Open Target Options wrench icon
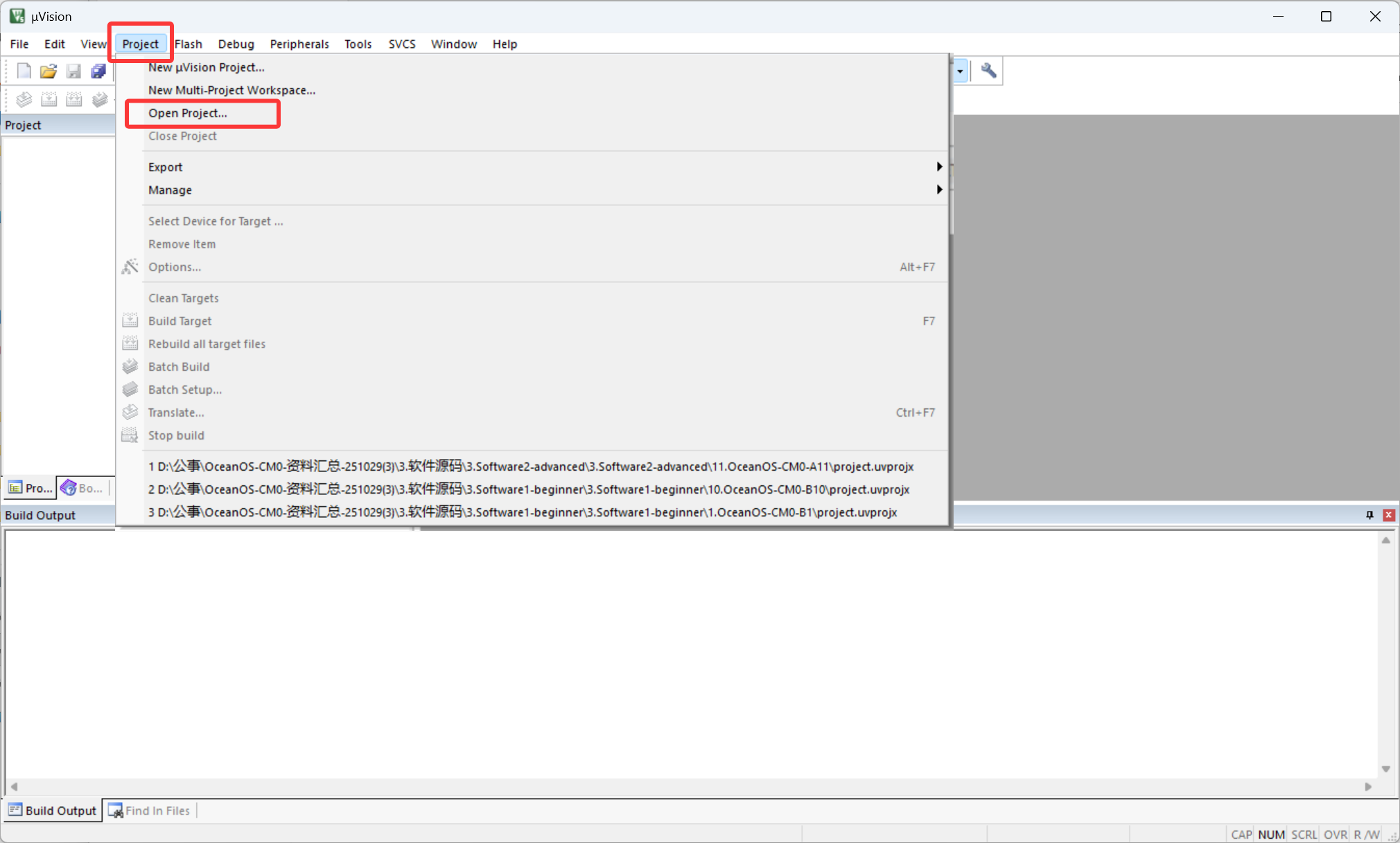 pos(989,71)
